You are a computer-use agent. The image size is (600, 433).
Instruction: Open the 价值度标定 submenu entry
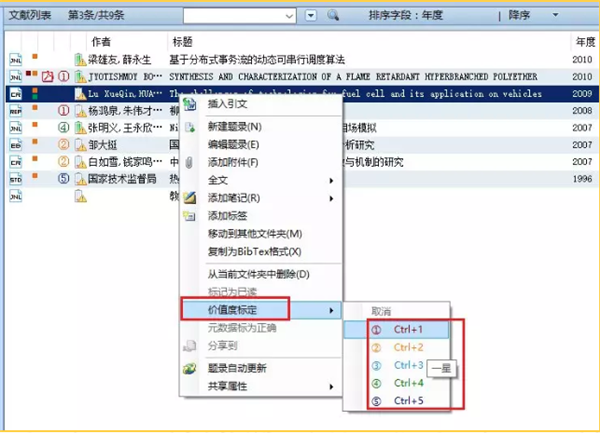click(x=261, y=310)
